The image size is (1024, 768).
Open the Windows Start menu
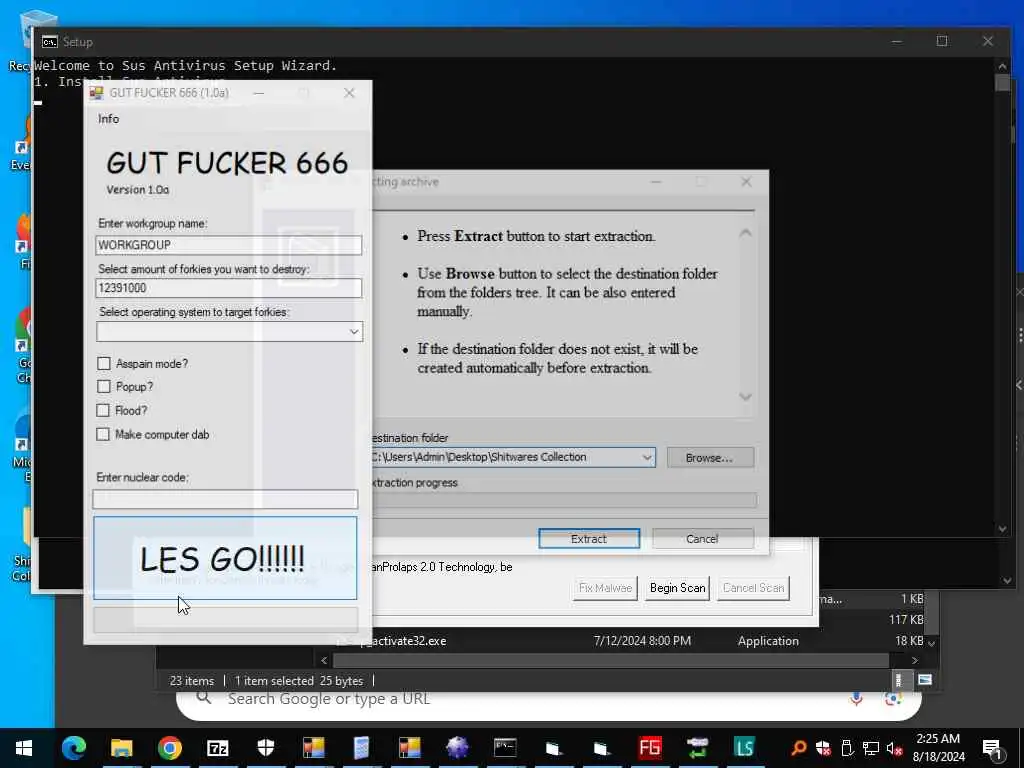tap(24, 748)
